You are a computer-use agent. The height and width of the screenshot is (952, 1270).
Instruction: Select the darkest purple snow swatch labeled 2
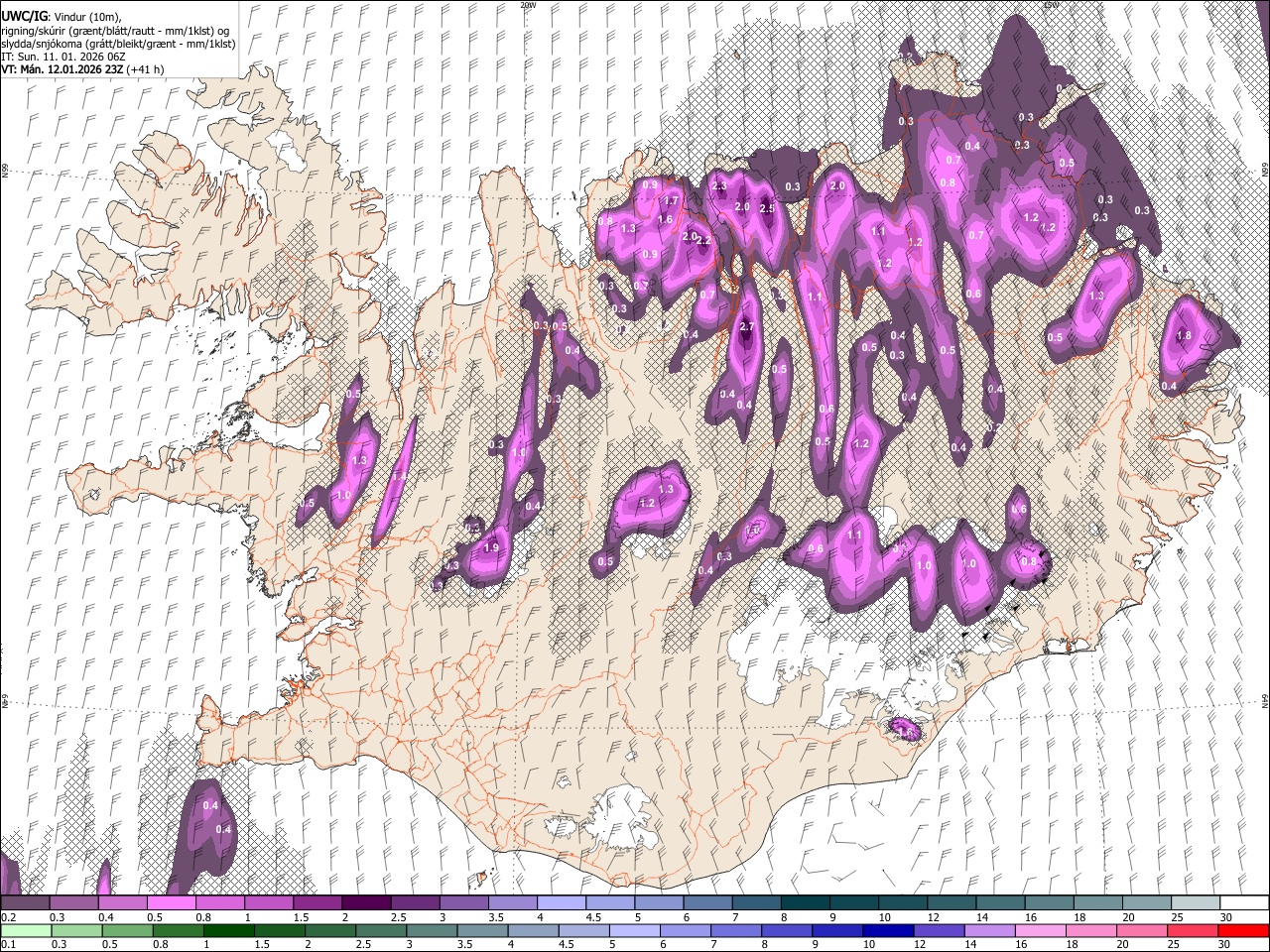click(x=366, y=903)
